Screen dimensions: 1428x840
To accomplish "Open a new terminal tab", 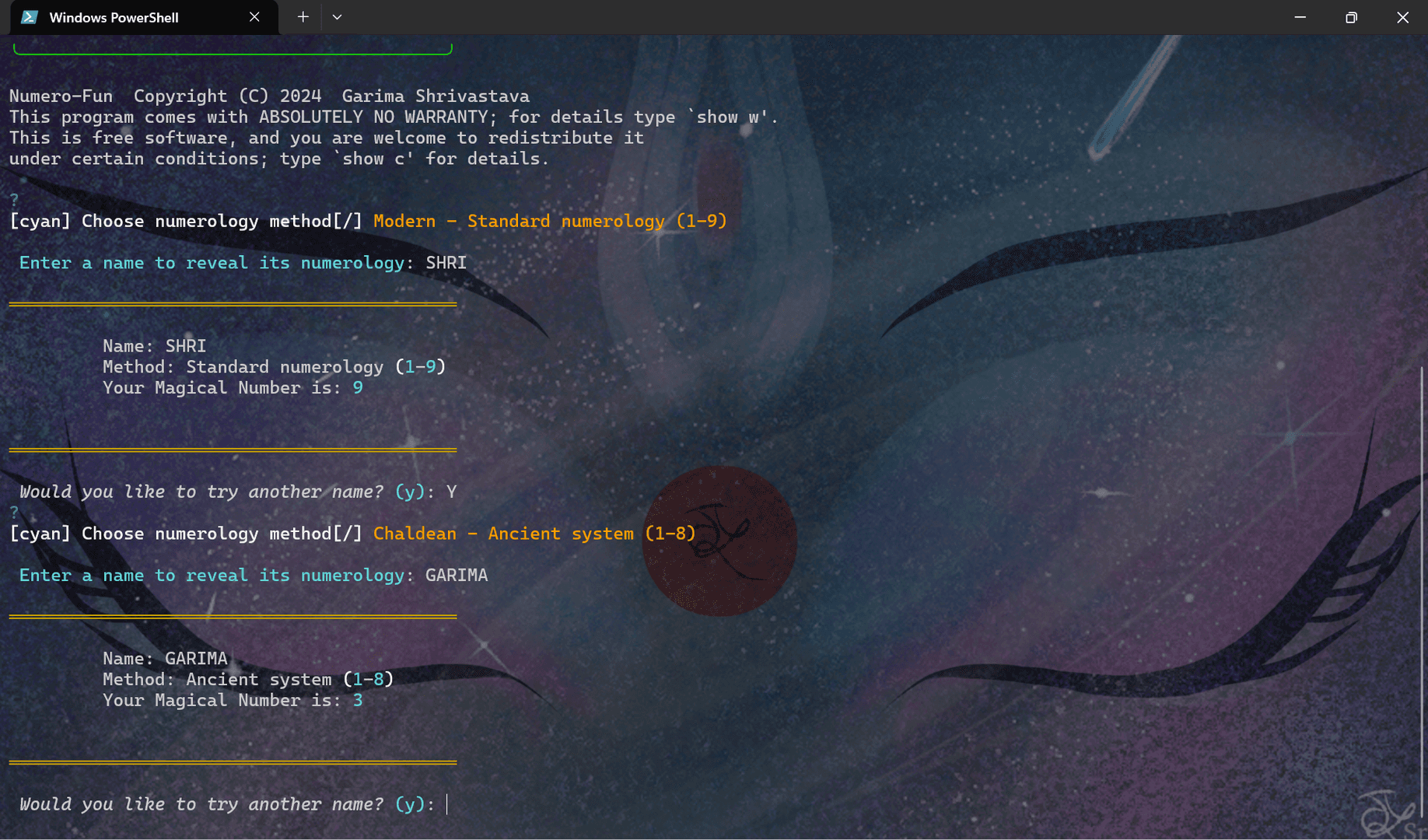I will point(303,17).
